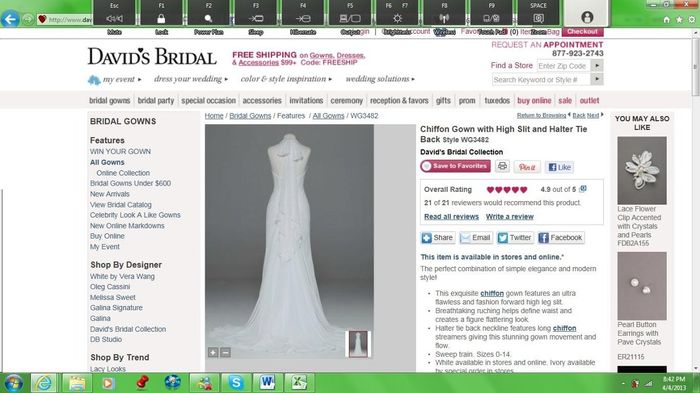The image size is (700, 393).
Task: Zoom out gown image minus
Action: (225, 352)
